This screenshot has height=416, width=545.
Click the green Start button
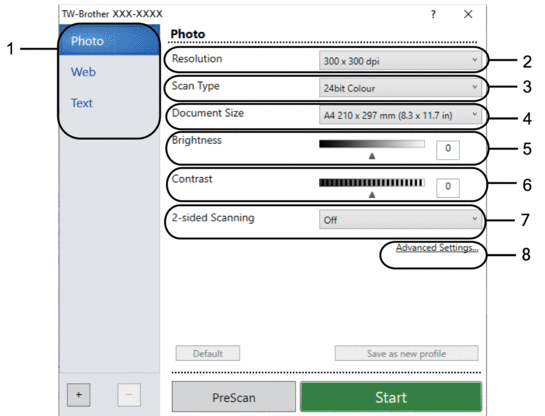click(391, 397)
